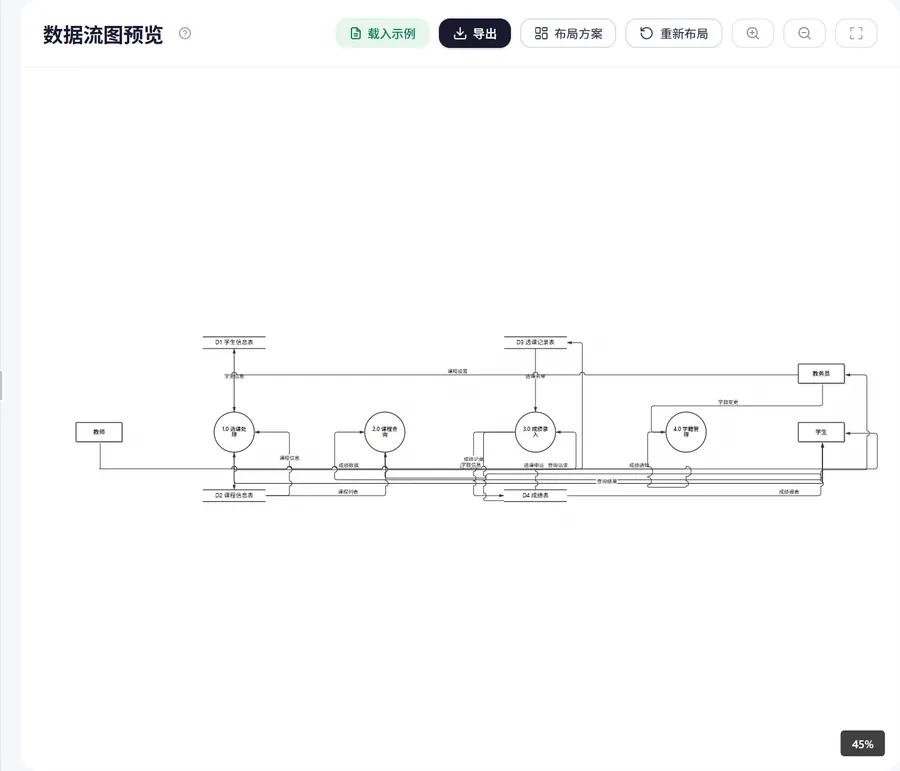This screenshot has height=771, width=900.
Task: Click the 成绩报表 flow label
Action: point(789,492)
